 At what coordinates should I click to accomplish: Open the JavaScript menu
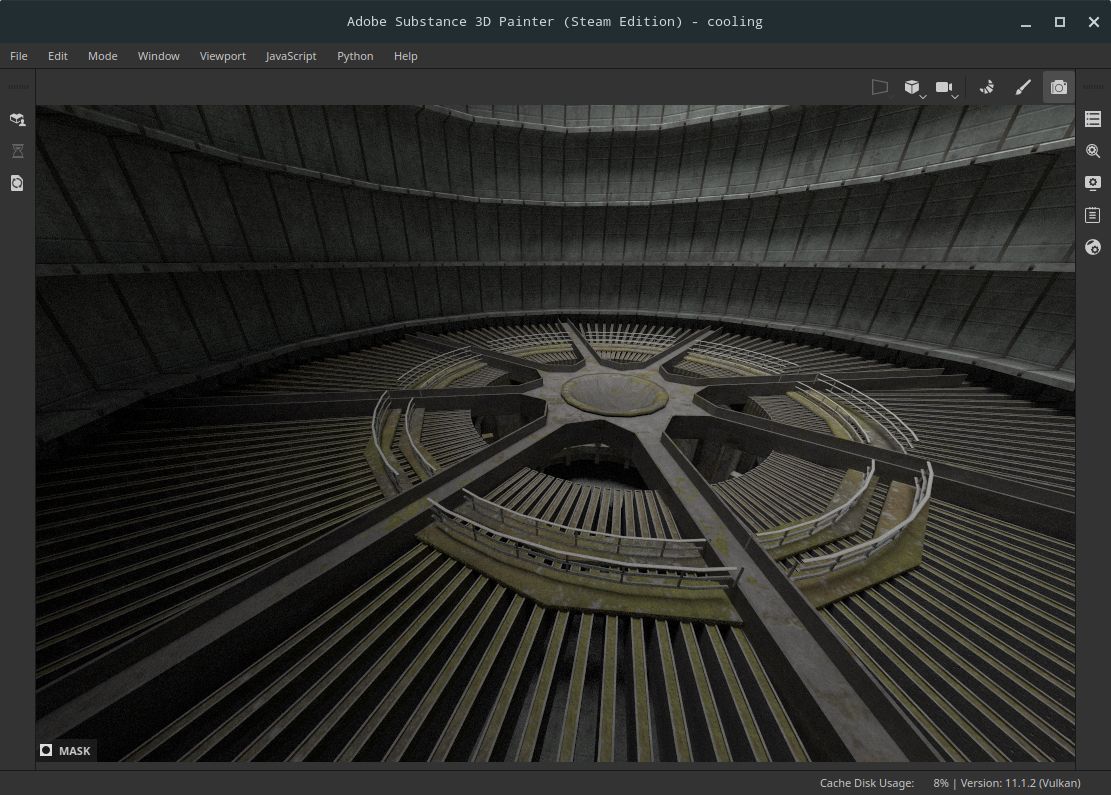tap(291, 56)
